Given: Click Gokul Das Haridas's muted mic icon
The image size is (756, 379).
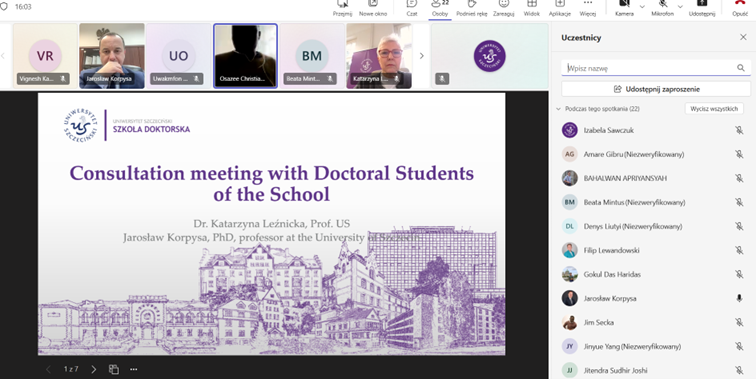Looking at the screenshot, I should (739, 274).
